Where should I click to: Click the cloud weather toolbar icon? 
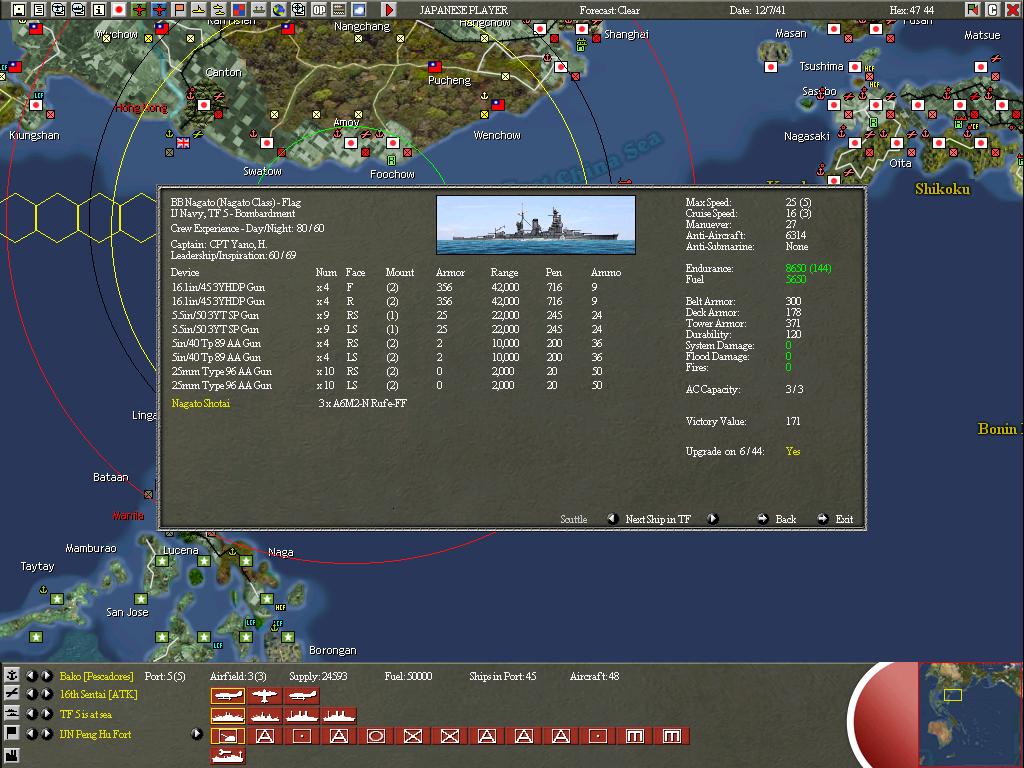(x=359, y=9)
